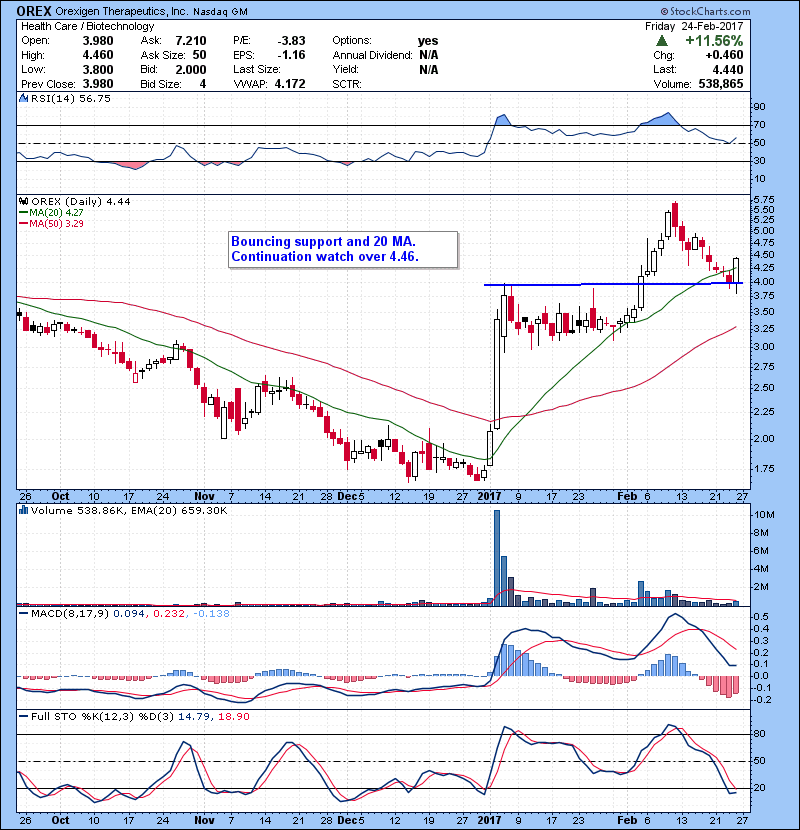The height and width of the screenshot is (830, 800).
Task: Click the Chg +0.460 value
Action: pos(724,55)
